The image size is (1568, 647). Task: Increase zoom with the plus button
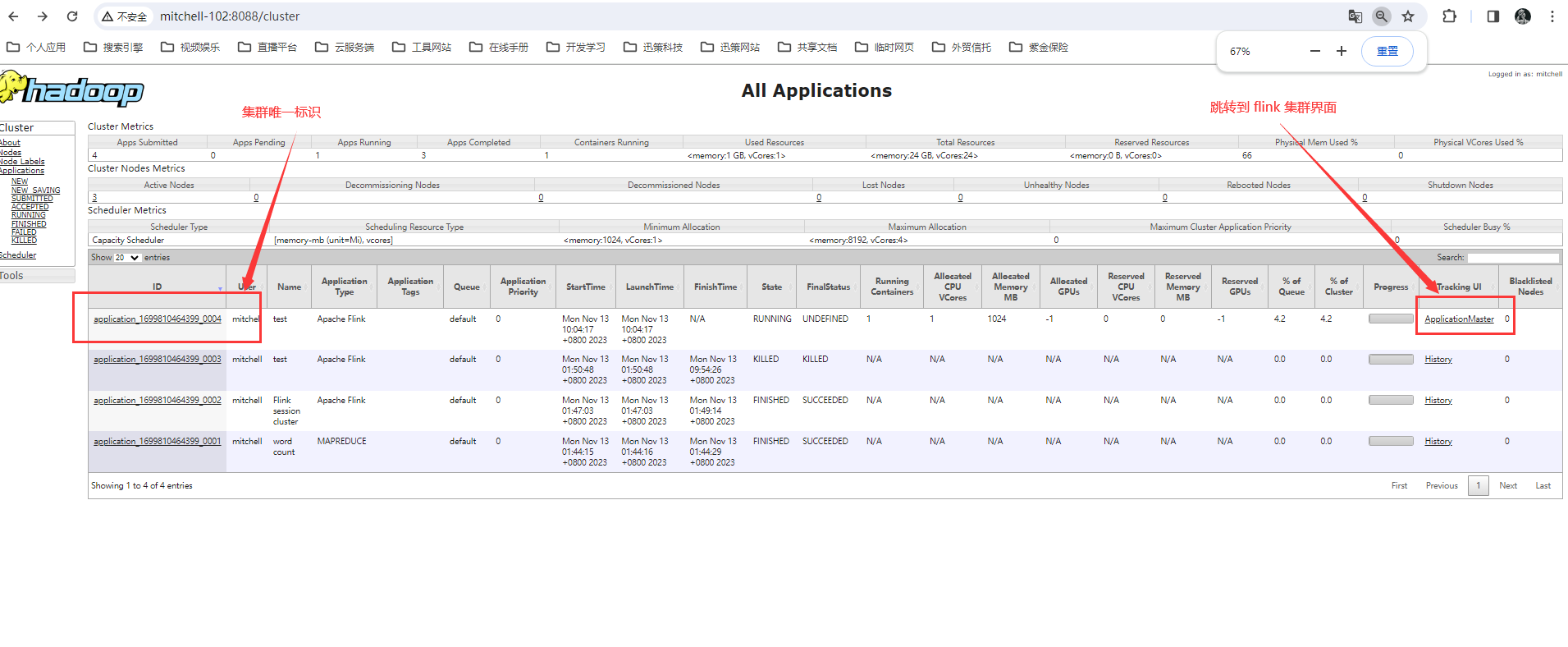point(1342,51)
